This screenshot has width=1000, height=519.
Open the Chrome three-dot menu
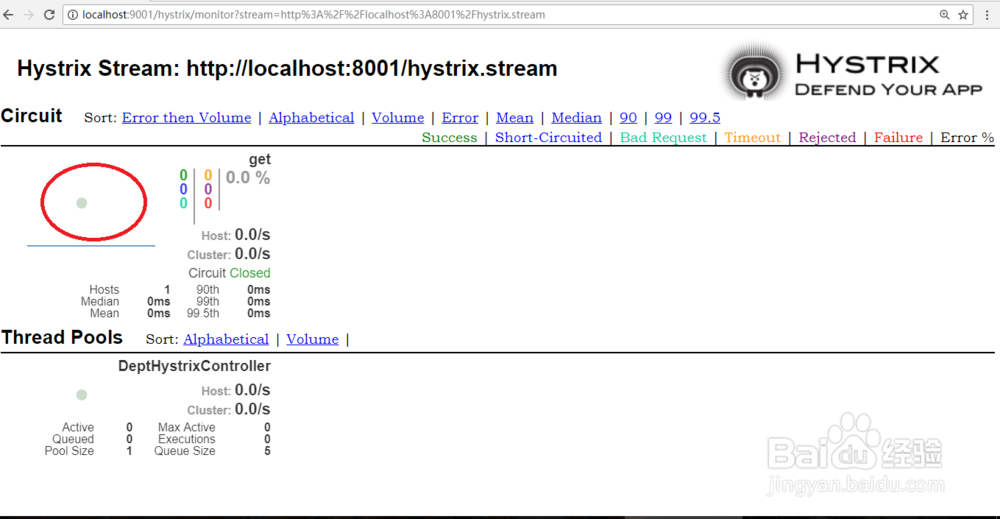987,15
